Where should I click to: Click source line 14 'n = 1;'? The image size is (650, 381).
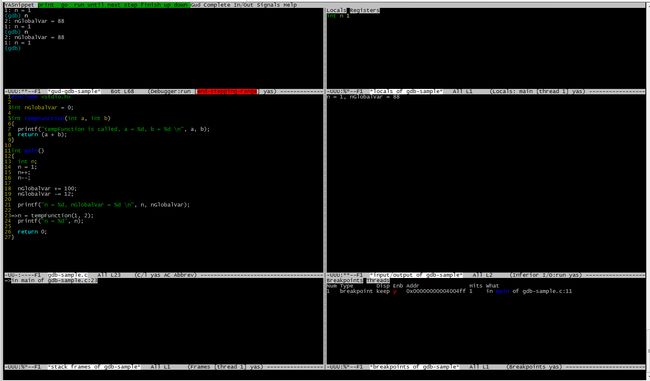click(27, 167)
